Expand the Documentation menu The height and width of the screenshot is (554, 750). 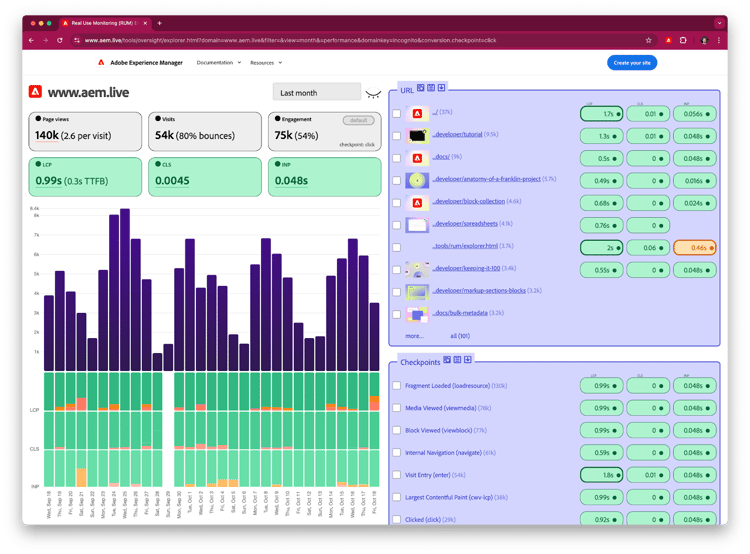[x=219, y=63]
